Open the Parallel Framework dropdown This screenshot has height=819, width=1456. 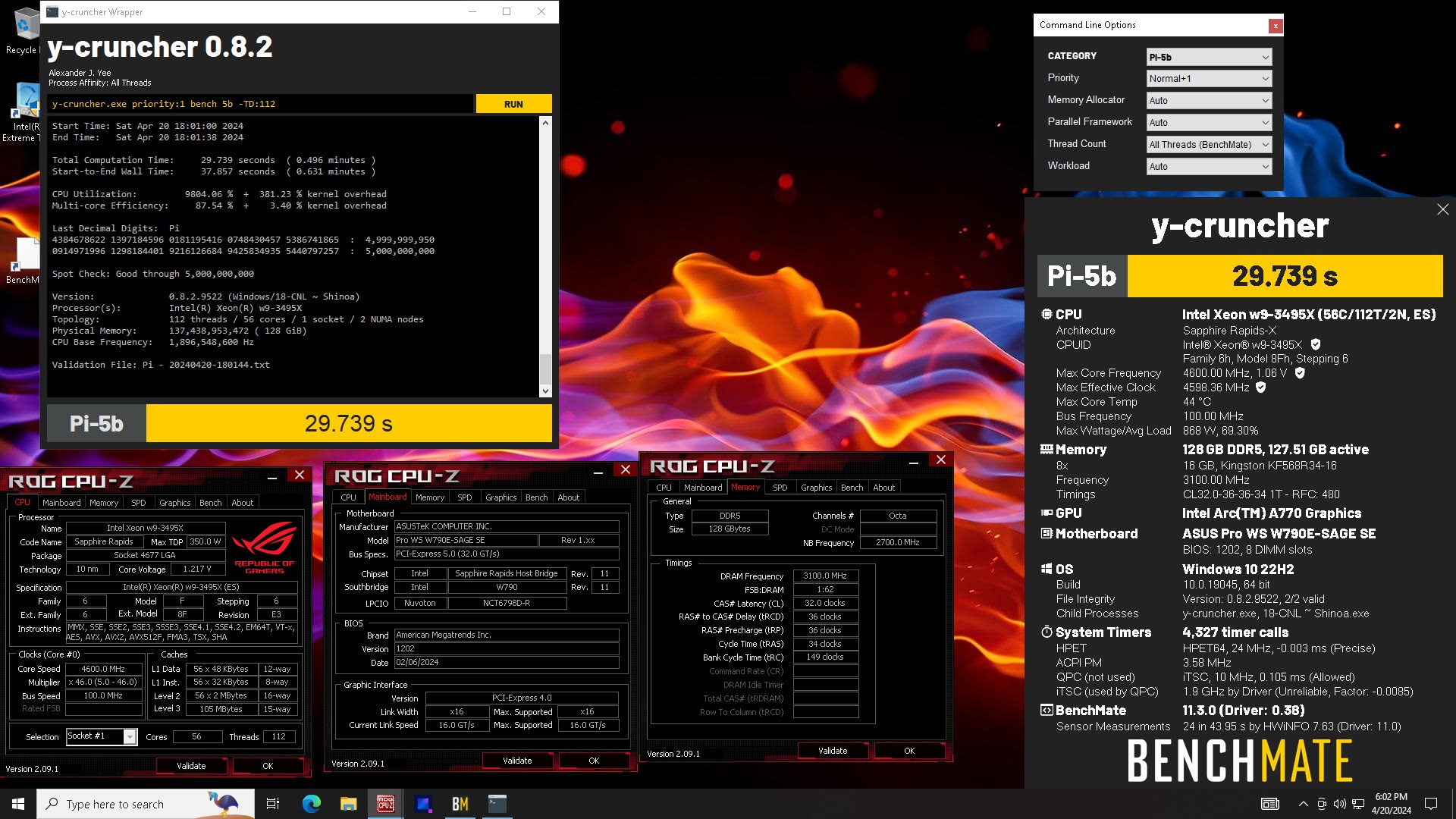(x=1209, y=123)
